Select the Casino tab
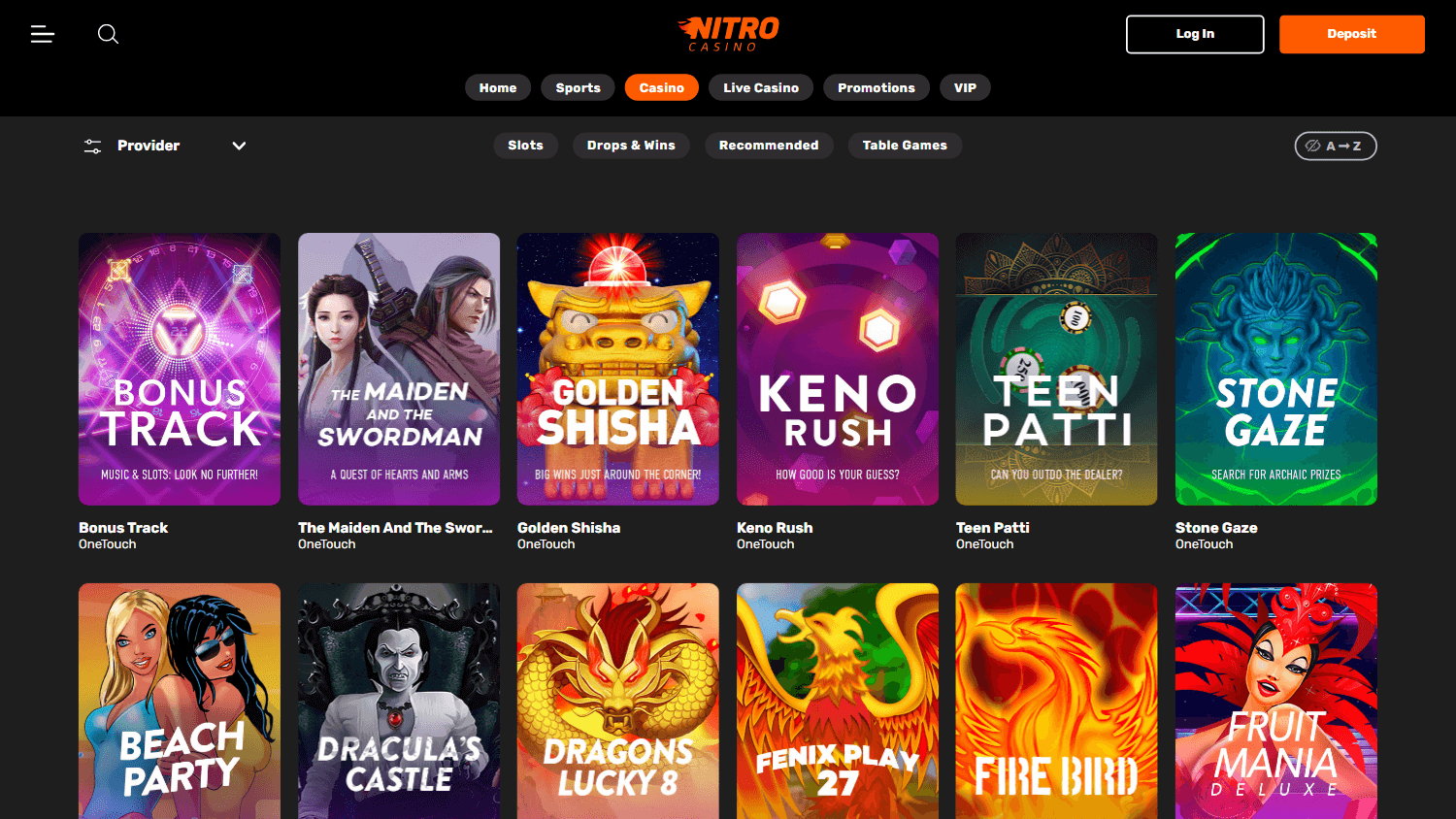This screenshot has height=819, width=1456. pyautogui.click(x=662, y=87)
